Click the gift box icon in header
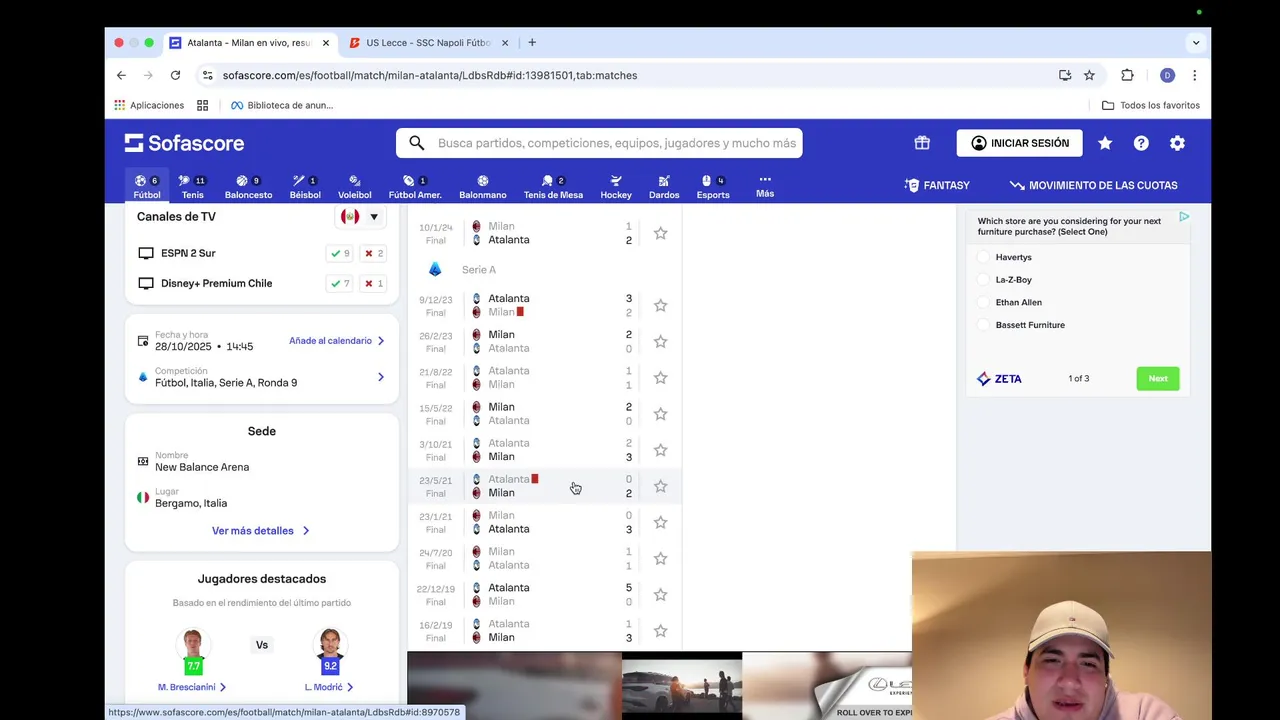 point(922,143)
